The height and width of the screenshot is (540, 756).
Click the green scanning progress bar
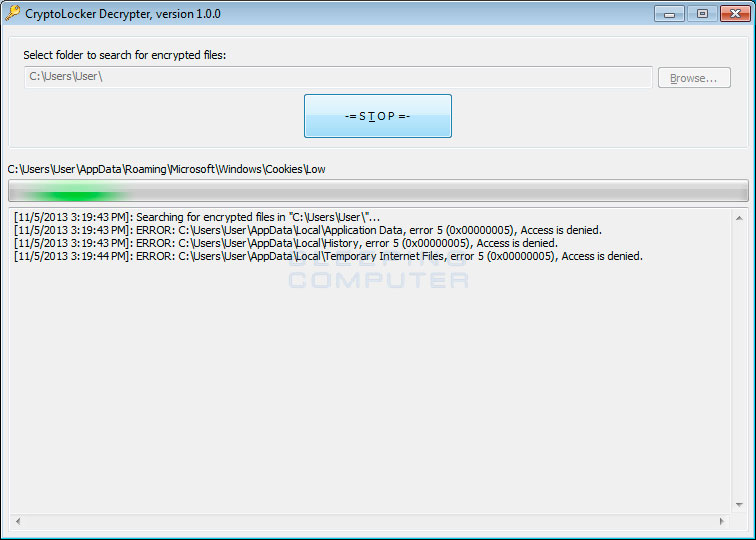coord(378,190)
